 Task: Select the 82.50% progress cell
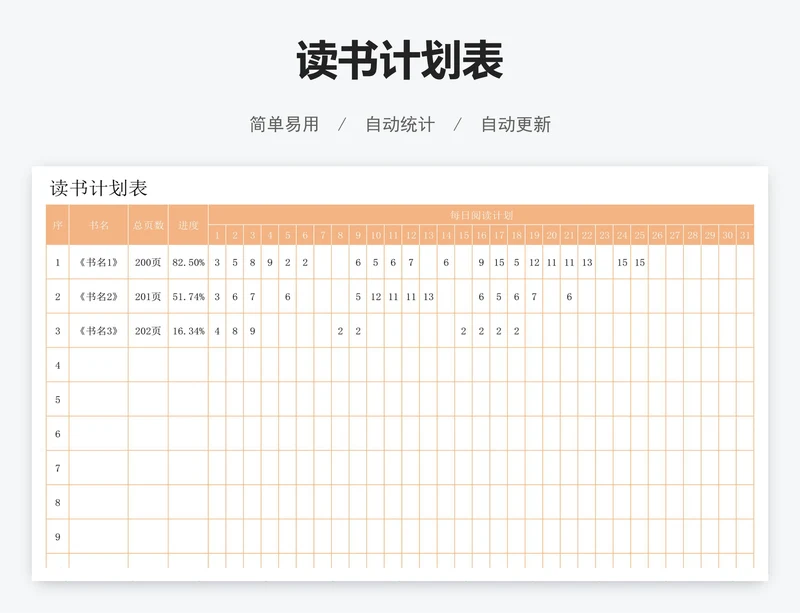[x=188, y=263]
